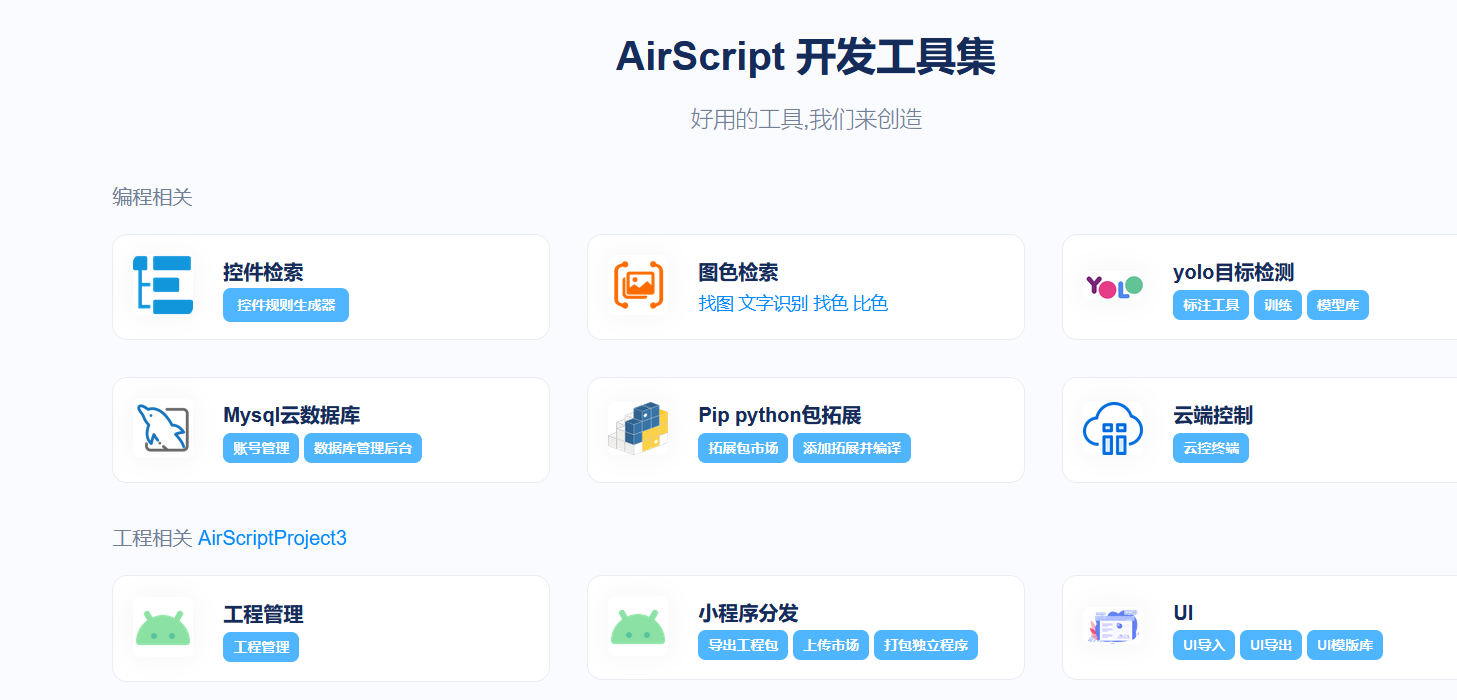
Task: Click the 上传市场 button
Action: click(x=831, y=645)
